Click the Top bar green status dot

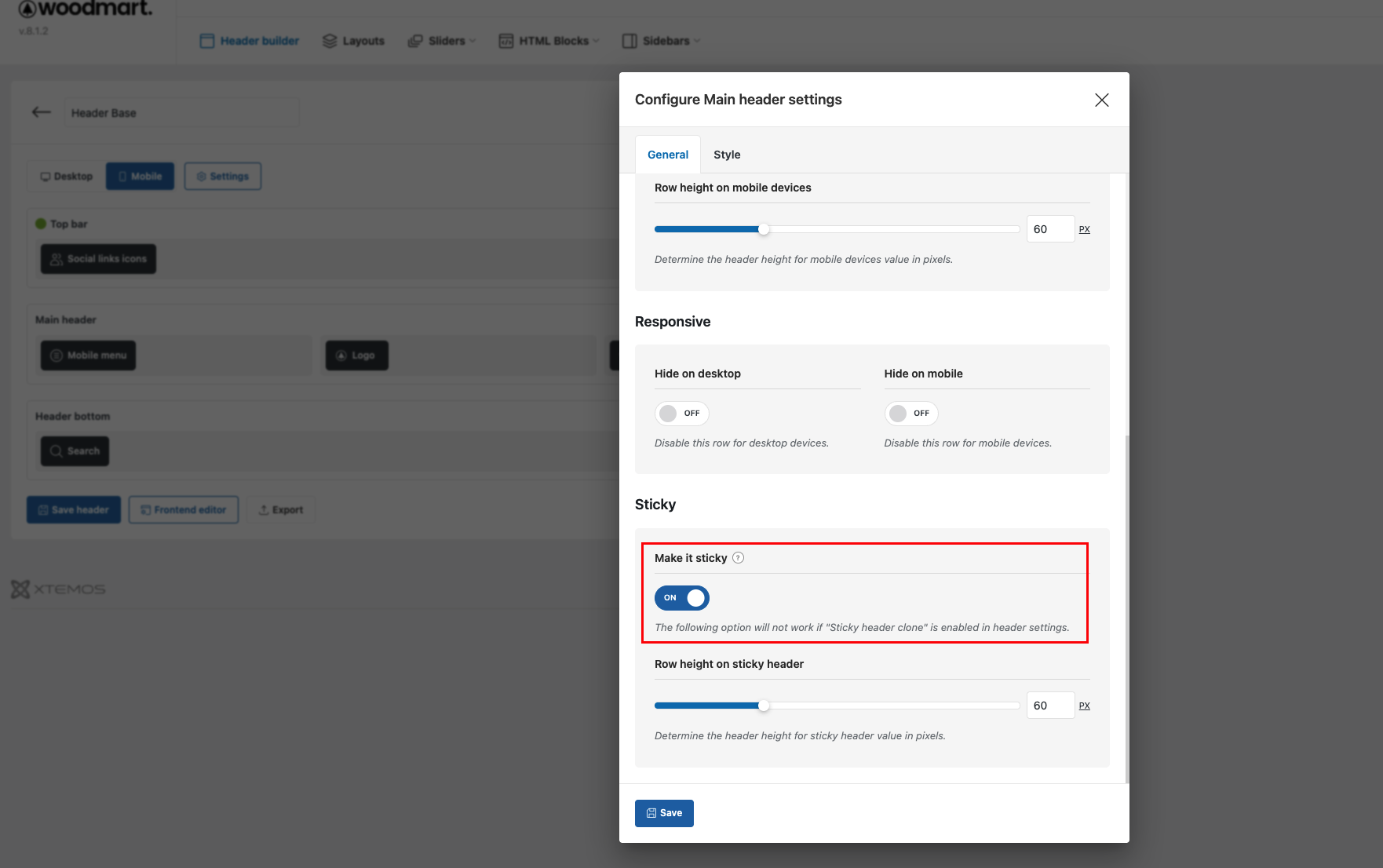pos(41,224)
